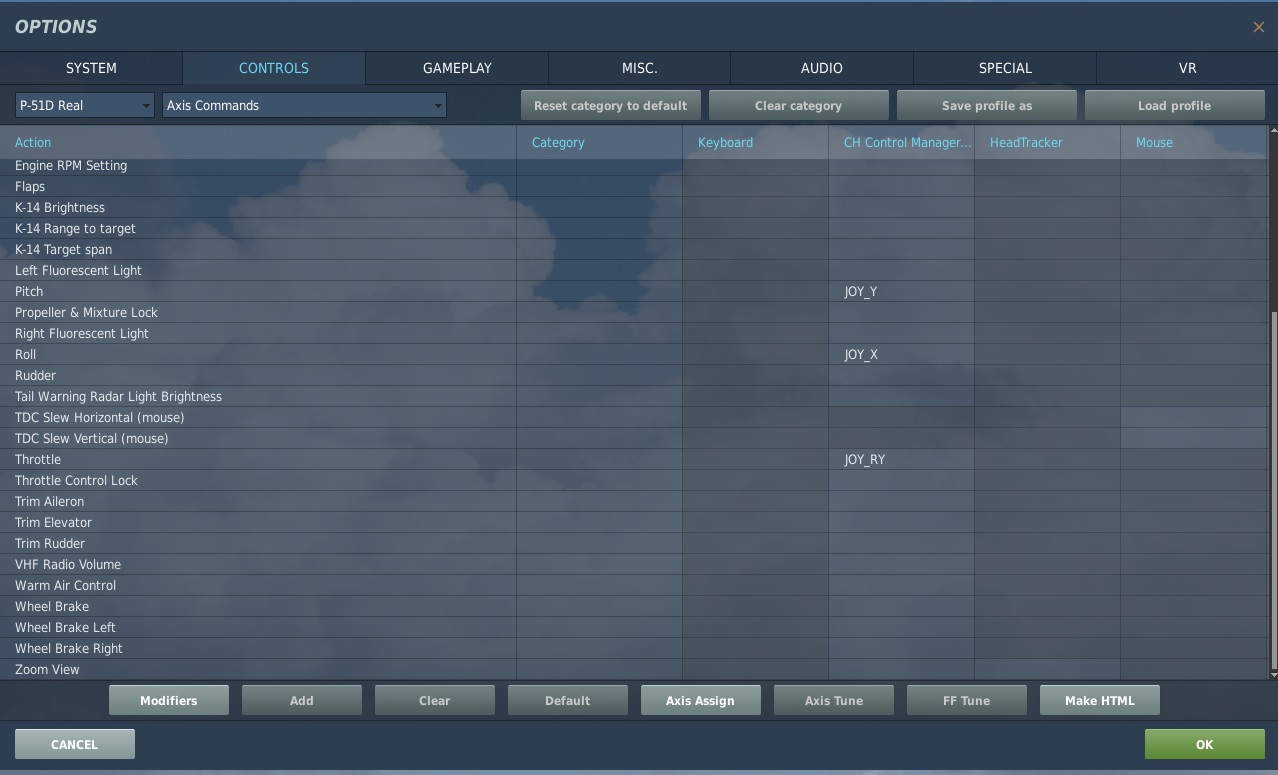The width and height of the screenshot is (1278, 775).
Task: Click the scrollbar down arrow
Action: [x=1273, y=675]
